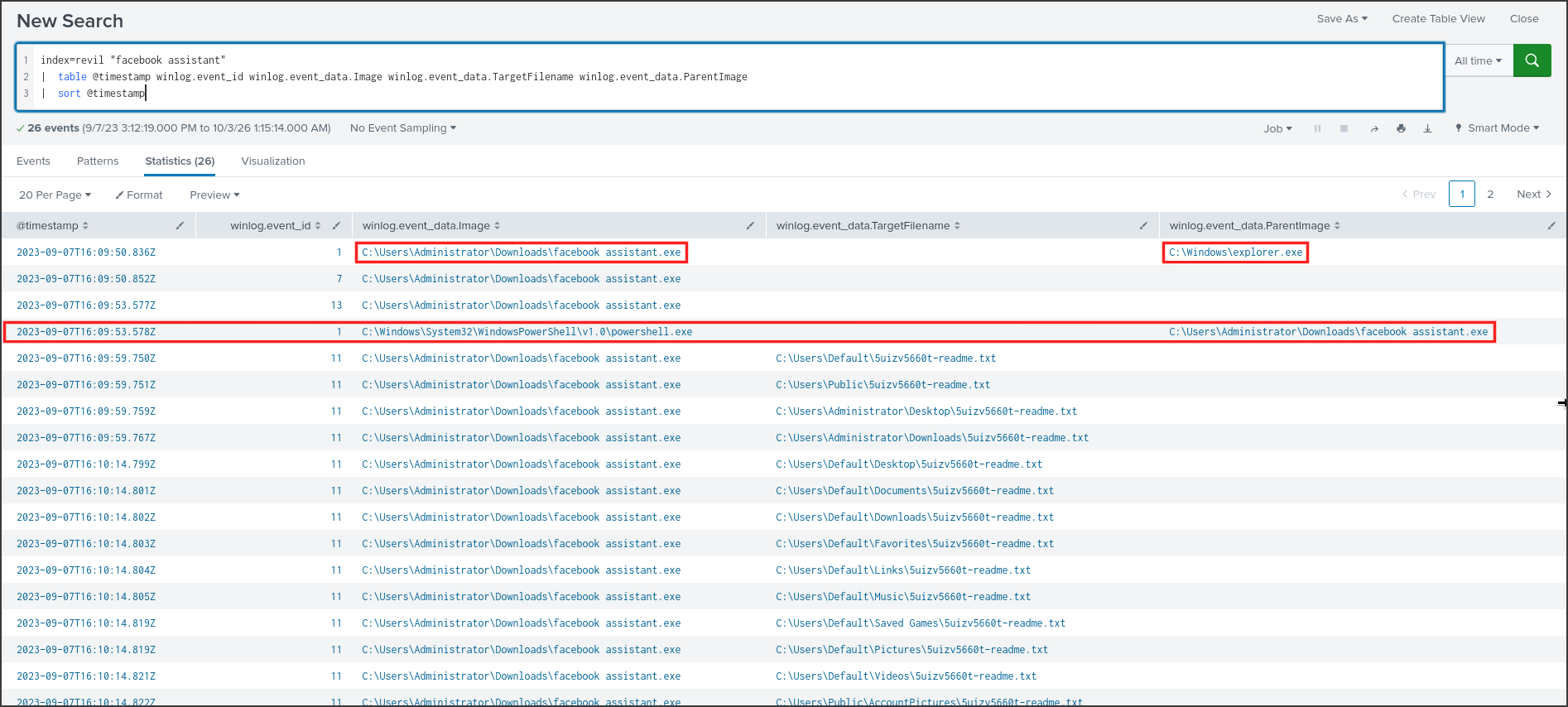This screenshot has width=1568, height=707.
Task: Select current page 1 button
Action: point(1462,194)
